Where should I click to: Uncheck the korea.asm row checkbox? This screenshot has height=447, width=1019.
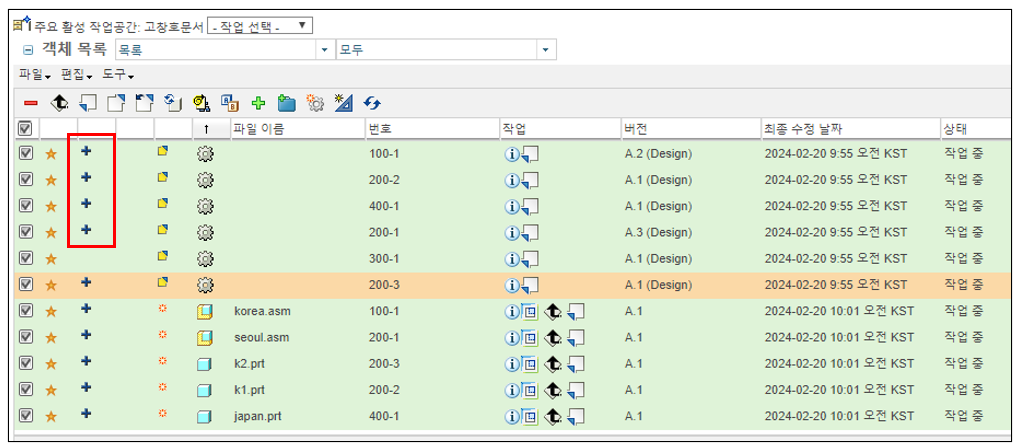pyautogui.click(x=26, y=311)
